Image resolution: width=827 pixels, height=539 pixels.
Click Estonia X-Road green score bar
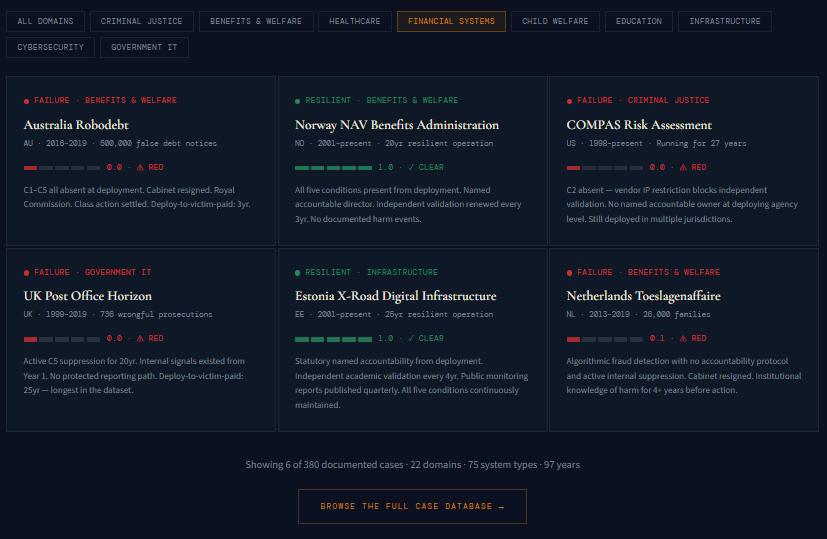pyautogui.click(x=333, y=339)
